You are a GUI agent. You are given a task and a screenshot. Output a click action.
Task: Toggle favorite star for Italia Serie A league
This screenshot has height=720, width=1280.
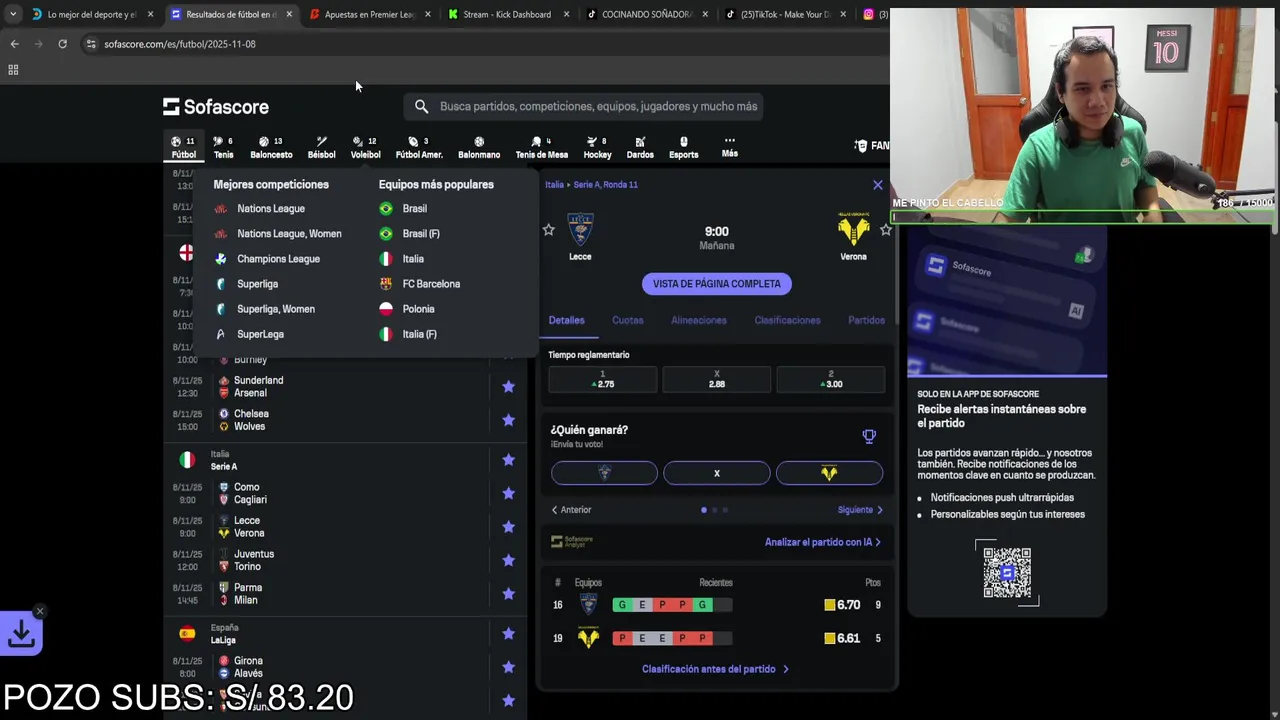[508, 460]
